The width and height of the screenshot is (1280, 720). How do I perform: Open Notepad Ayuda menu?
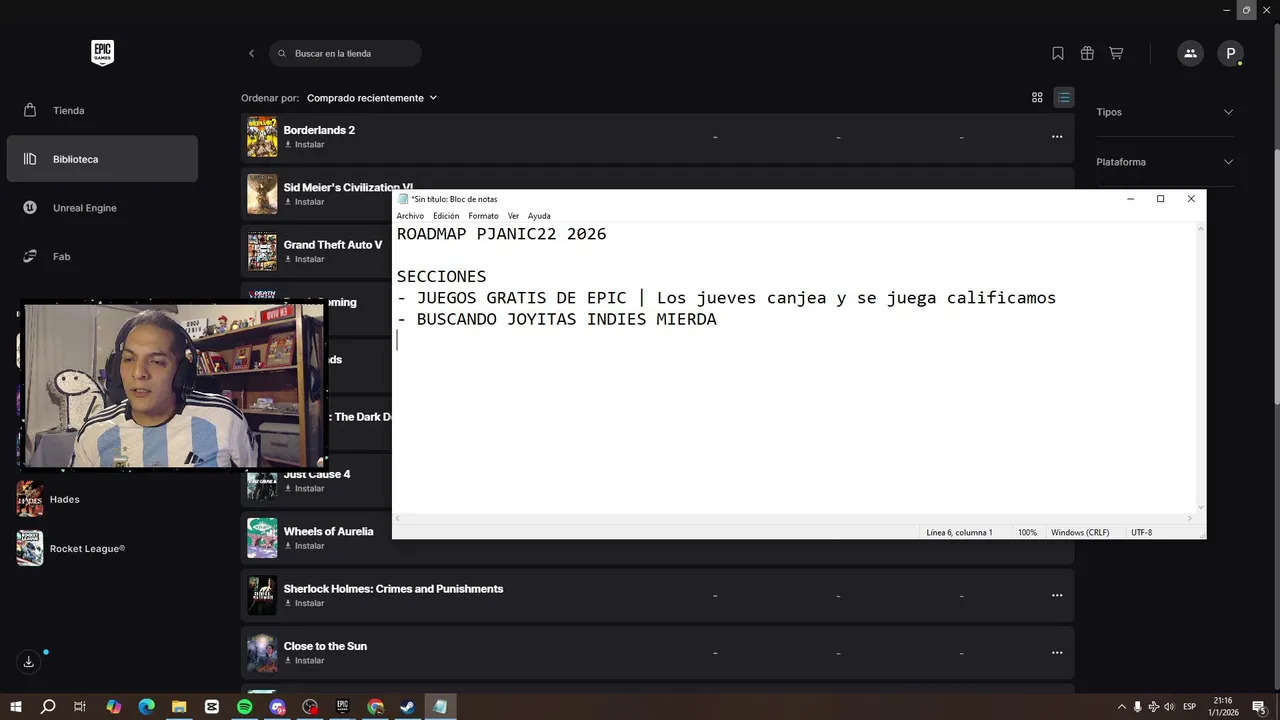point(539,216)
